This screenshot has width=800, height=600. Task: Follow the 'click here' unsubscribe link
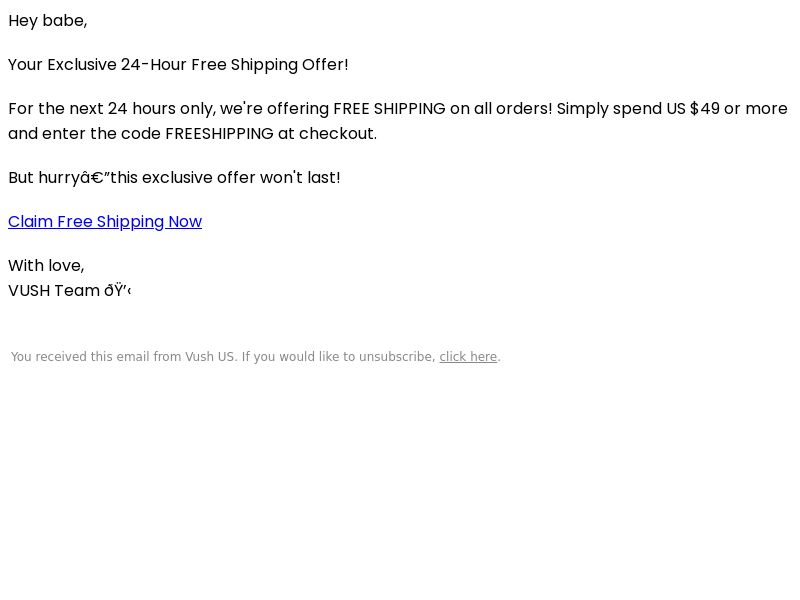468,357
